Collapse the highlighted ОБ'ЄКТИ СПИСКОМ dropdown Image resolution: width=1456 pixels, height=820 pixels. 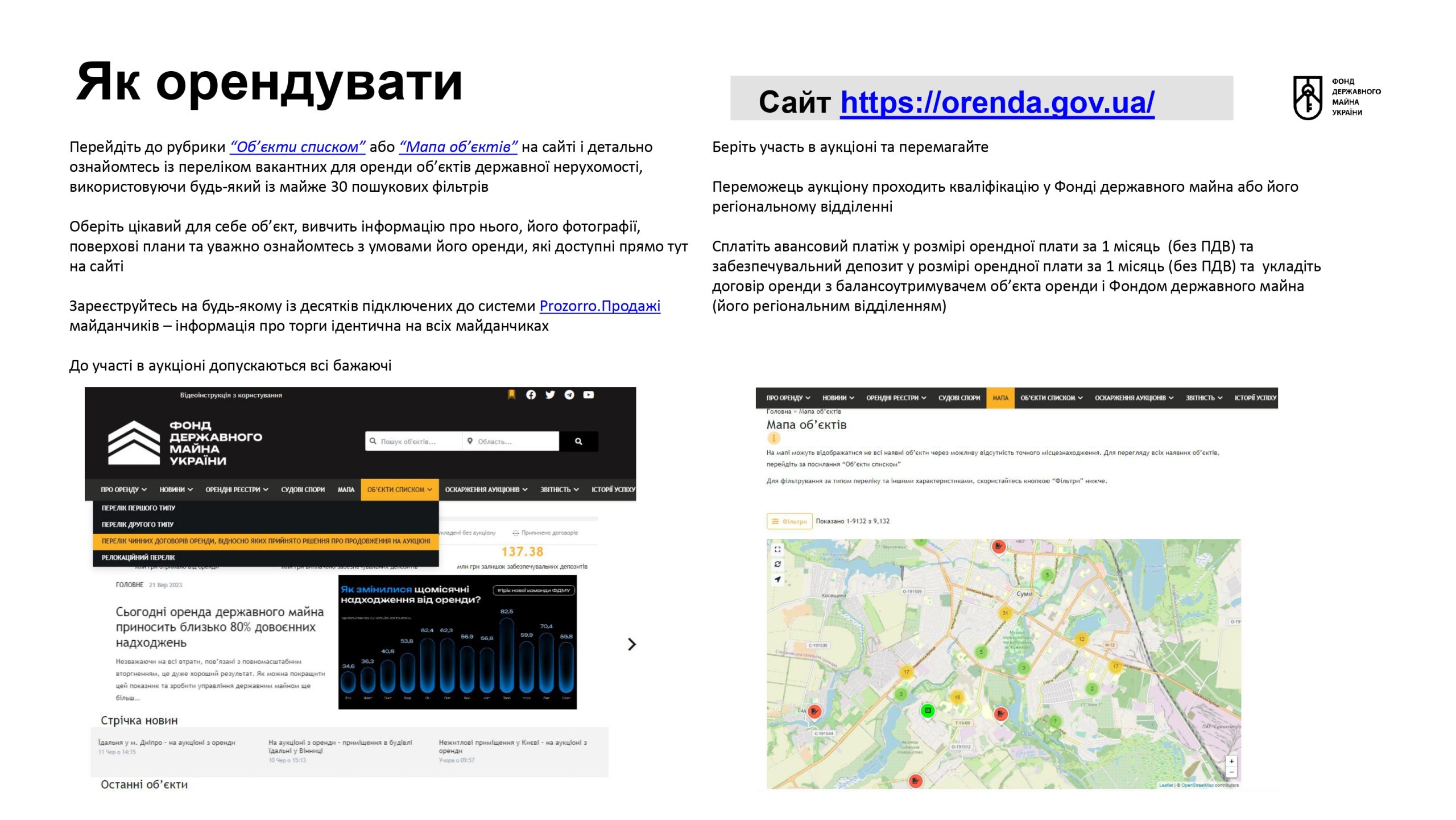point(399,489)
